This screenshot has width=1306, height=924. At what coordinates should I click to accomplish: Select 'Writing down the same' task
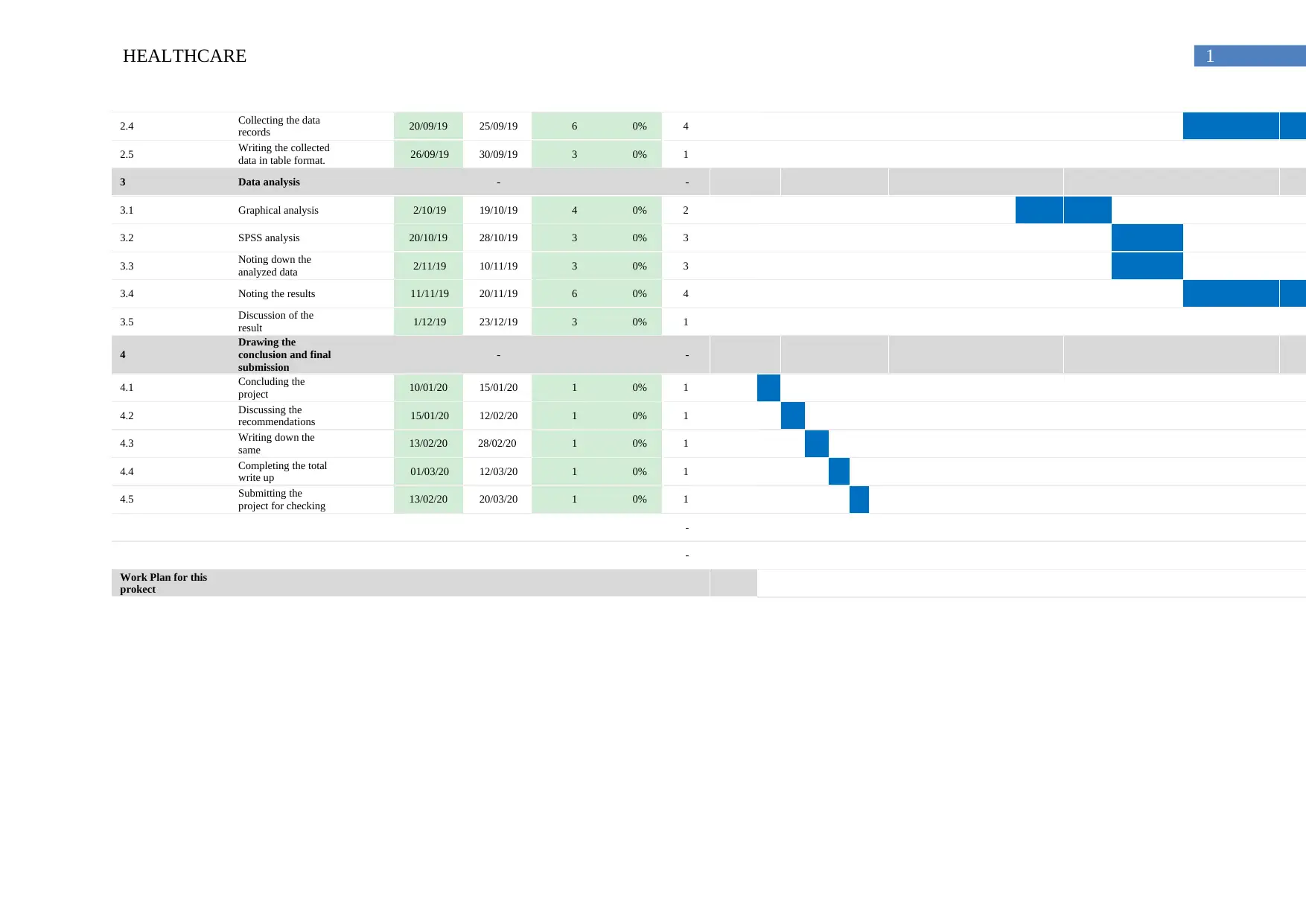pos(276,443)
